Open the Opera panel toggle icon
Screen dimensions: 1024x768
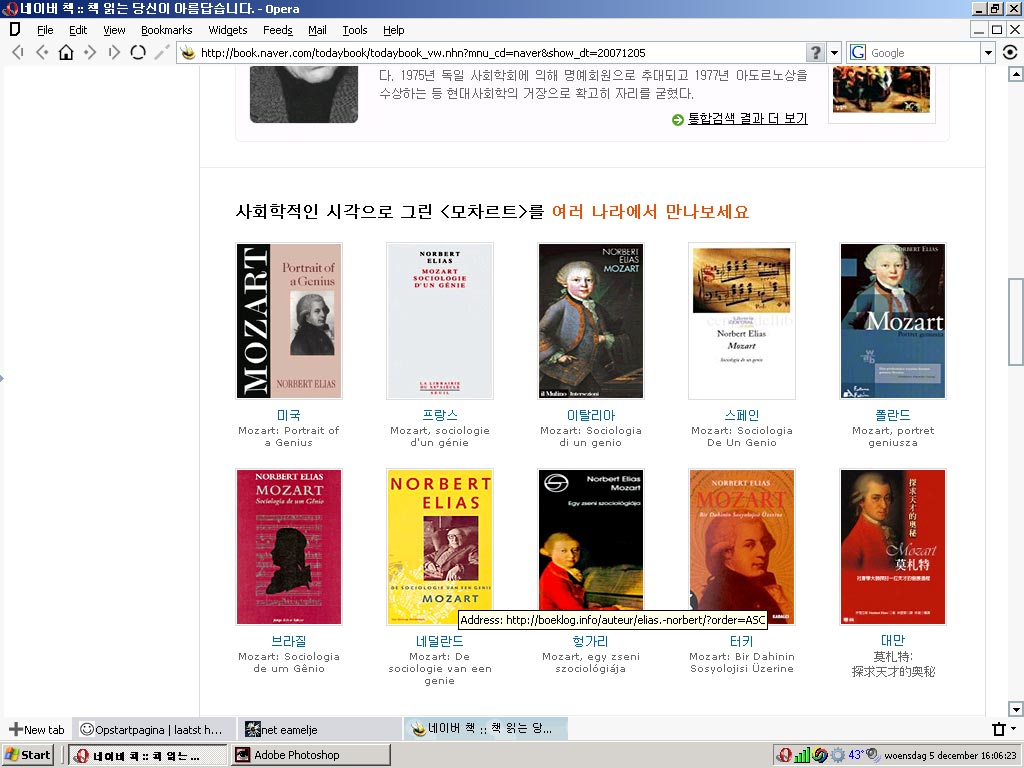(x=14, y=29)
